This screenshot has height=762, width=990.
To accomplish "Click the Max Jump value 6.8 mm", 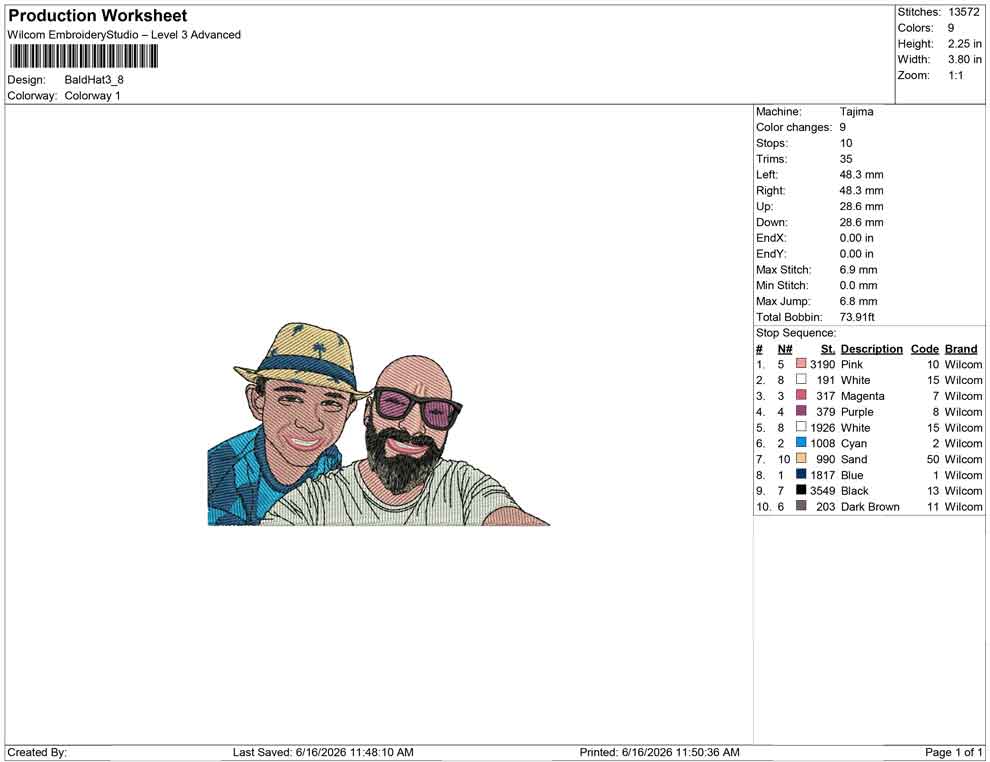I will 859,301.
